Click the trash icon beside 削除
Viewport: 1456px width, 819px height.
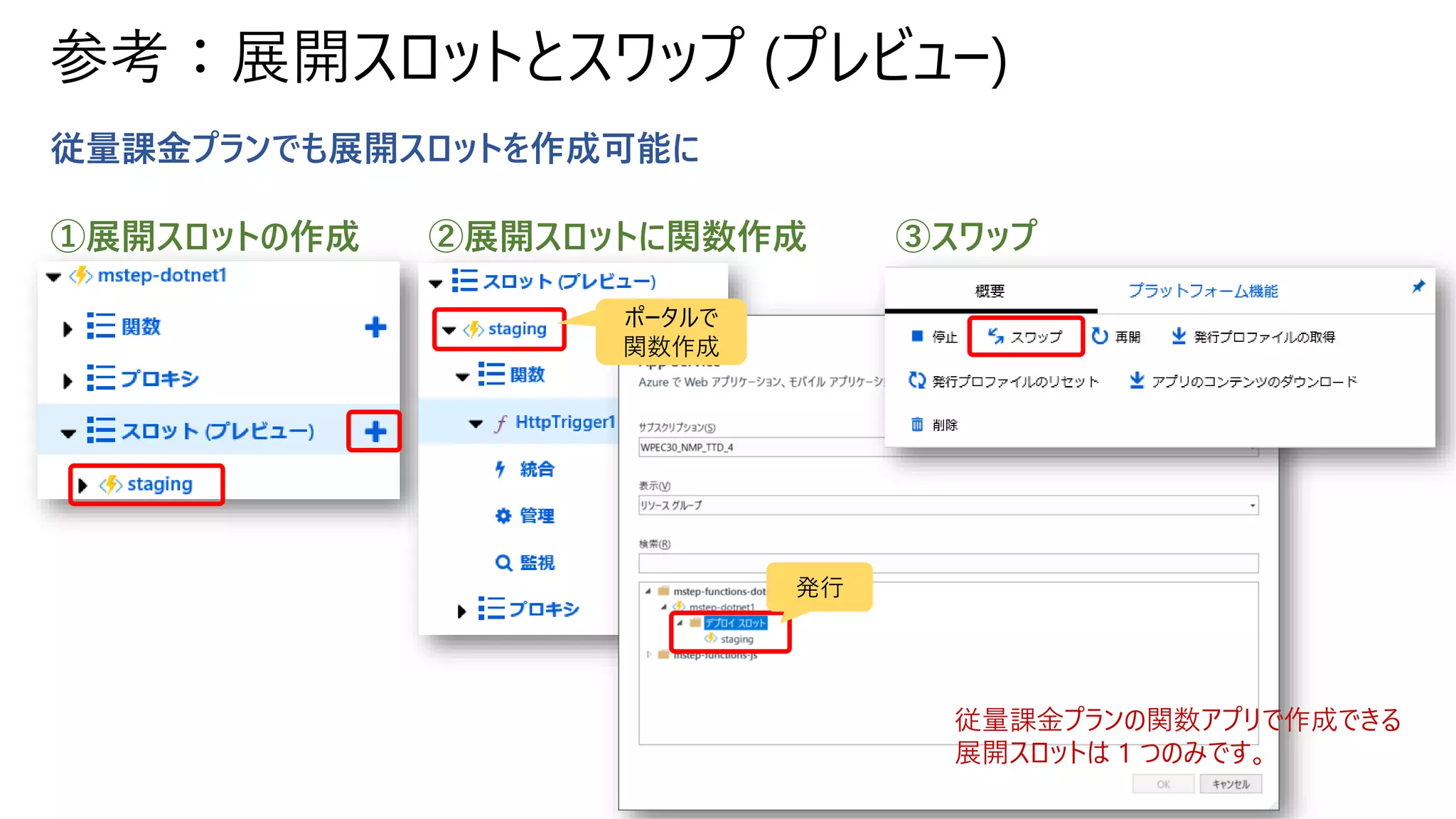coord(917,424)
